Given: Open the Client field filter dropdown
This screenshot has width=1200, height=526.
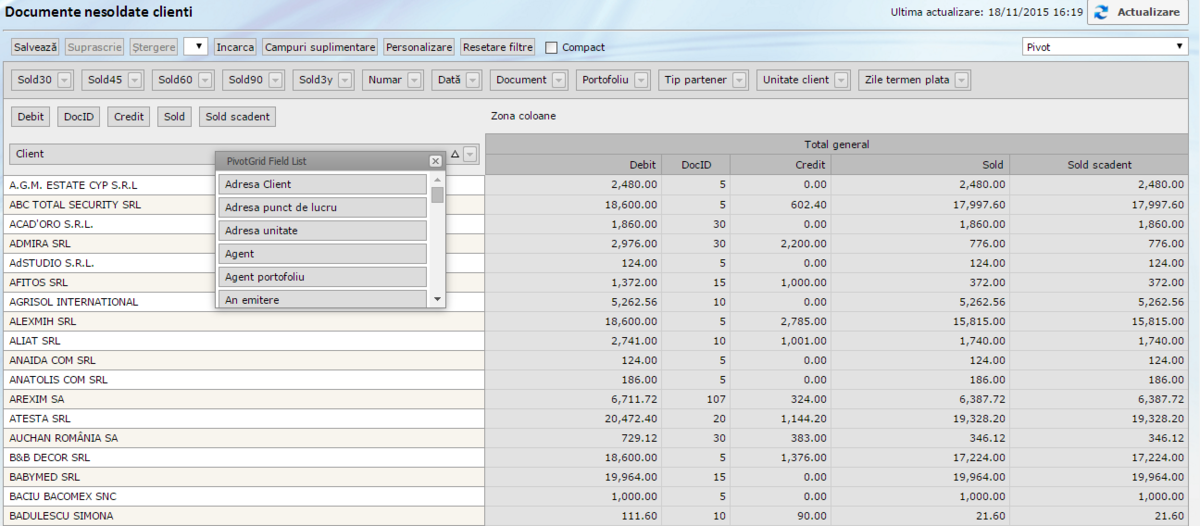Looking at the screenshot, I should (471, 154).
